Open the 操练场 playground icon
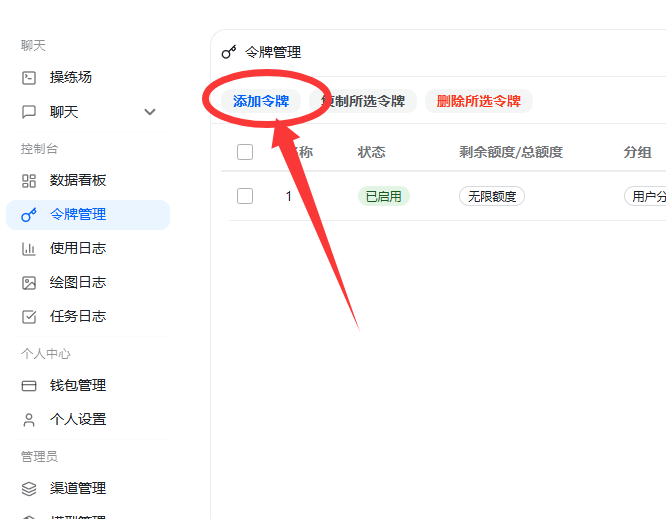This screenshot has width=666, height=519. click(x=29, y=78)
